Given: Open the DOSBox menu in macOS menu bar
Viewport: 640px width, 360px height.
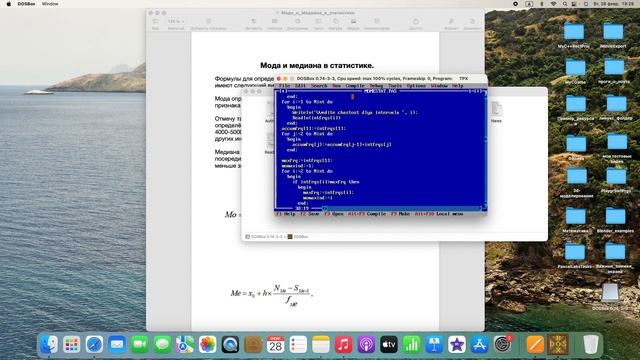Looking at the screenshot, I should tap(26, 4).
